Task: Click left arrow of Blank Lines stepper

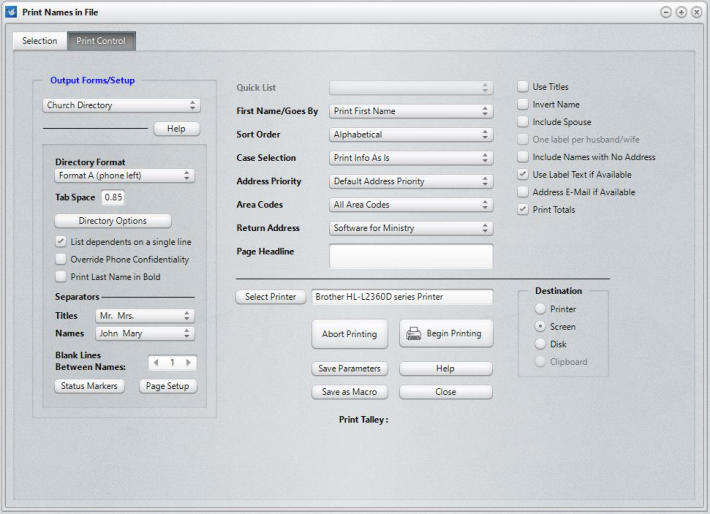Action: [x=156, y=363]
